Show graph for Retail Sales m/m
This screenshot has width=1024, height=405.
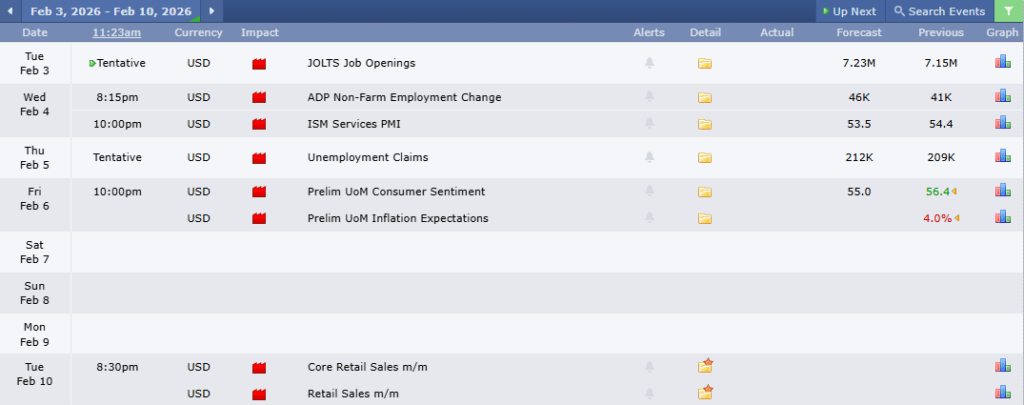point(1002,393)
